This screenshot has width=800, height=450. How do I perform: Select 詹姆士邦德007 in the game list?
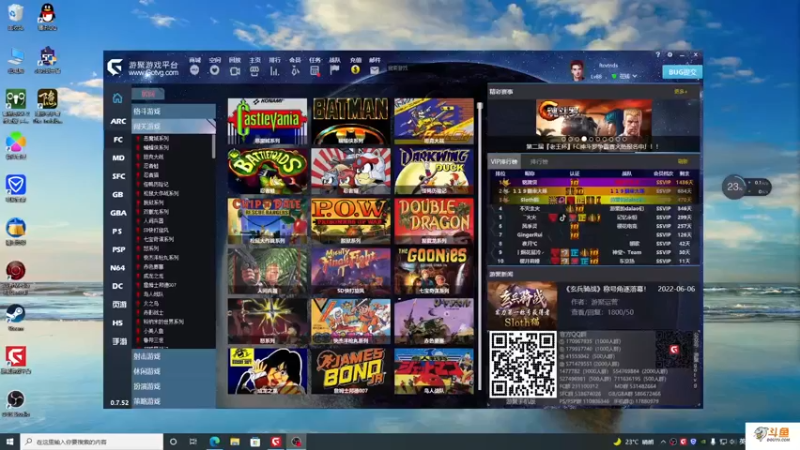[158, 285]
